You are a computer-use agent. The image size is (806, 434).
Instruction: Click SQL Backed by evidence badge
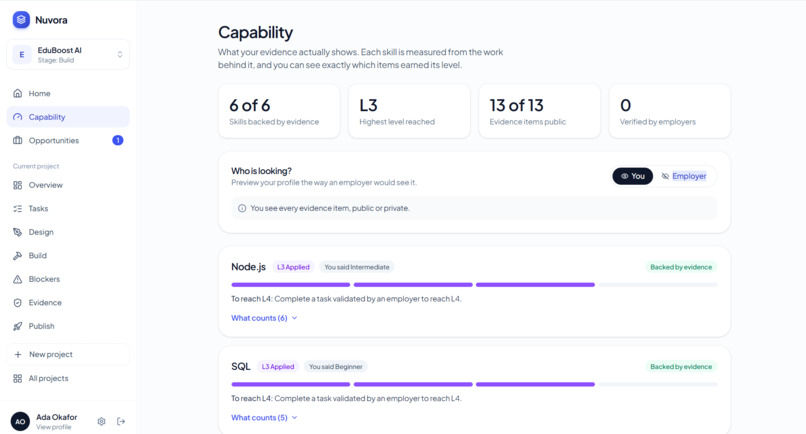tap(681, 367)
